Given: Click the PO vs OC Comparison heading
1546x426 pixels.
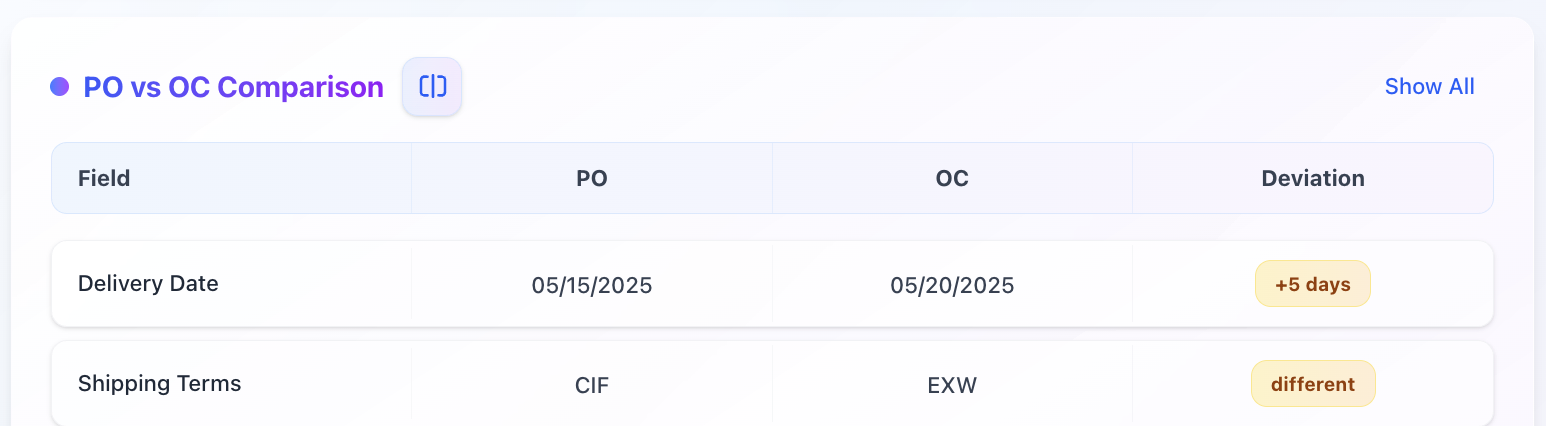Looking at the screenshot, I should pos(233,87).
